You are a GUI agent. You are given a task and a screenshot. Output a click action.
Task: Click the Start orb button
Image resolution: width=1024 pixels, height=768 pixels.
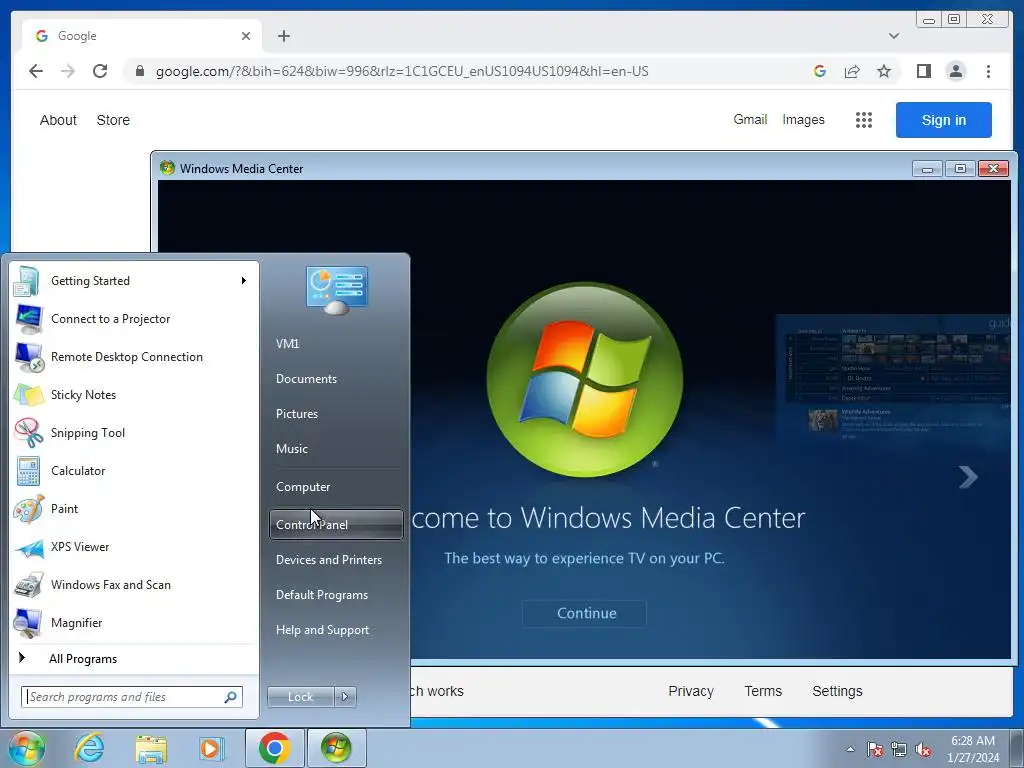[x=26, y=748]
